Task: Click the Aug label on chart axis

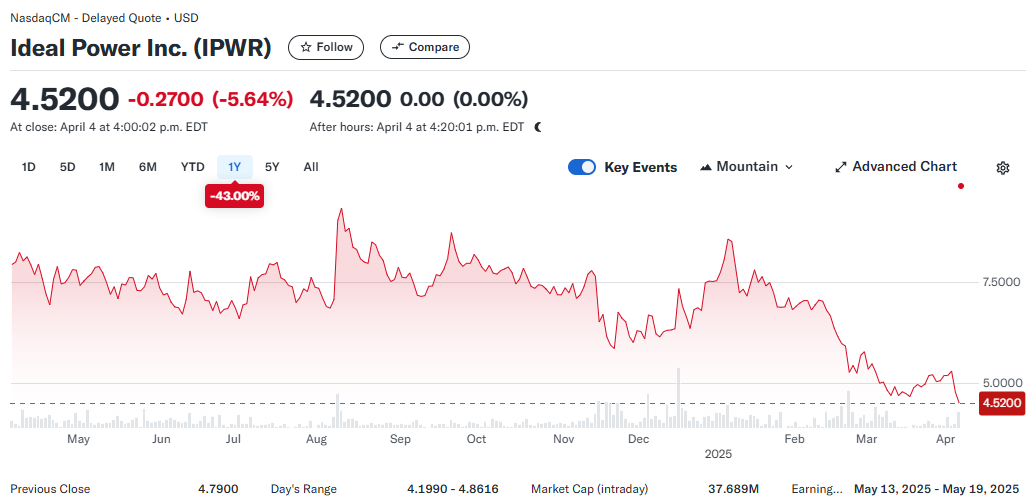Action: click(317, 439)
